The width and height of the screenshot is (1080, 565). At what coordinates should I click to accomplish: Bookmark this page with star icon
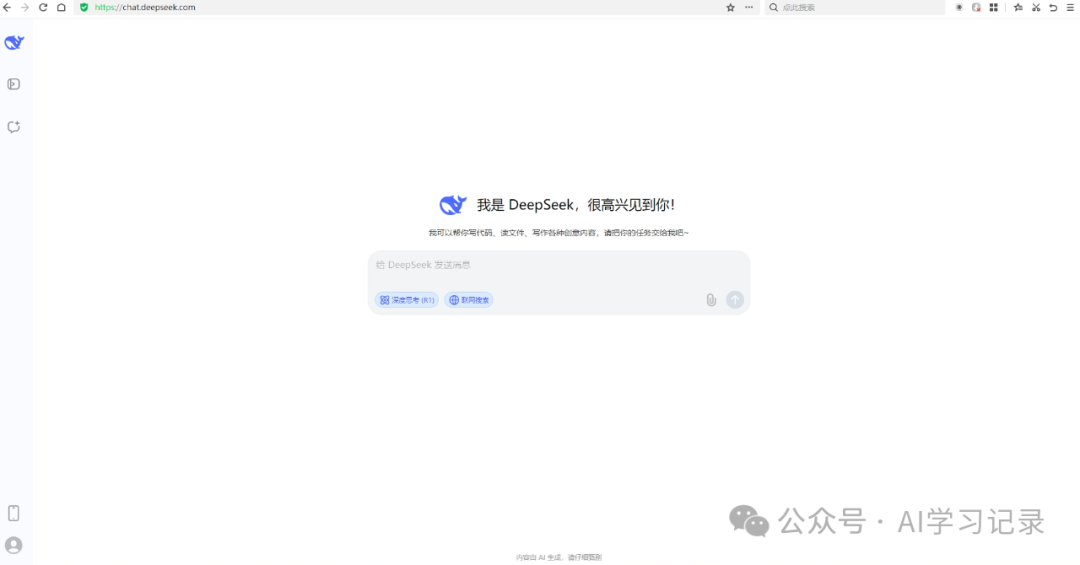[731, 8]
